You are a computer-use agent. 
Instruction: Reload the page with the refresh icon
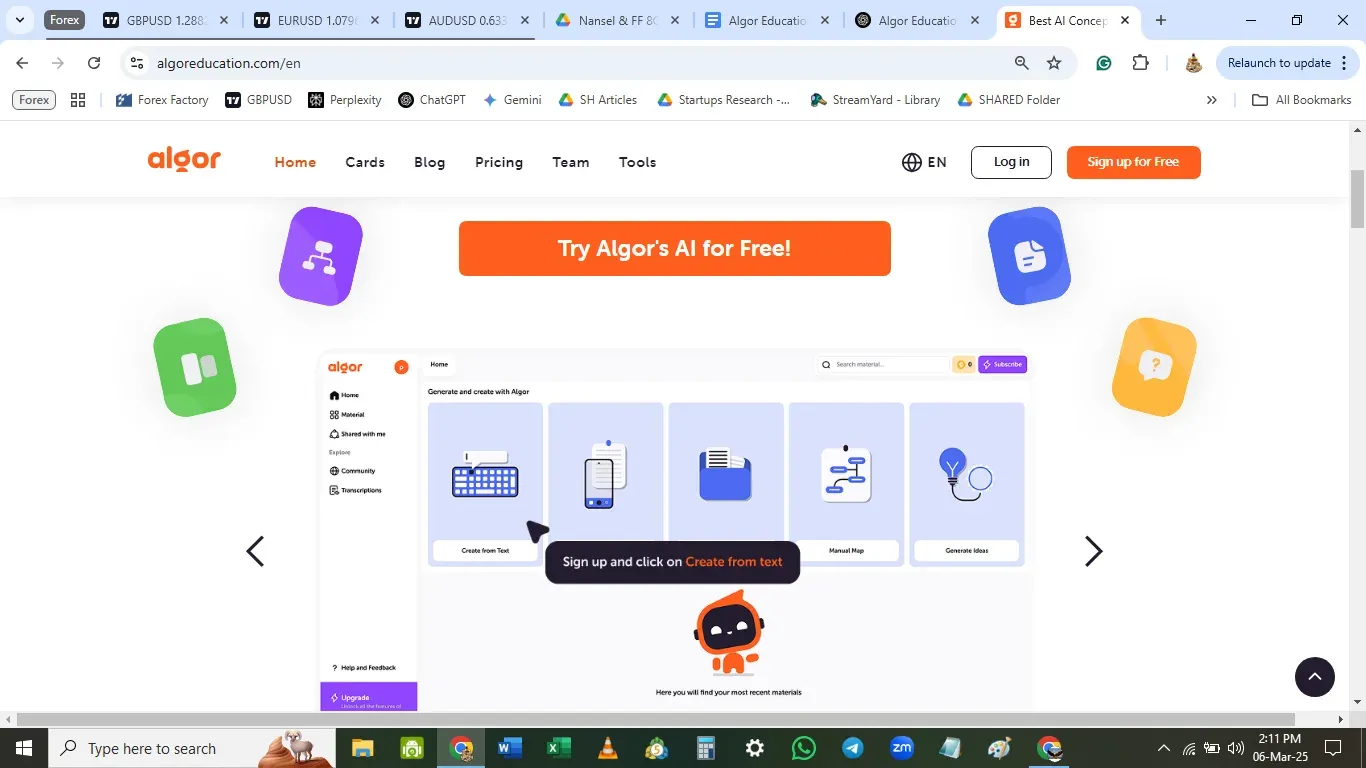(94, 63)
